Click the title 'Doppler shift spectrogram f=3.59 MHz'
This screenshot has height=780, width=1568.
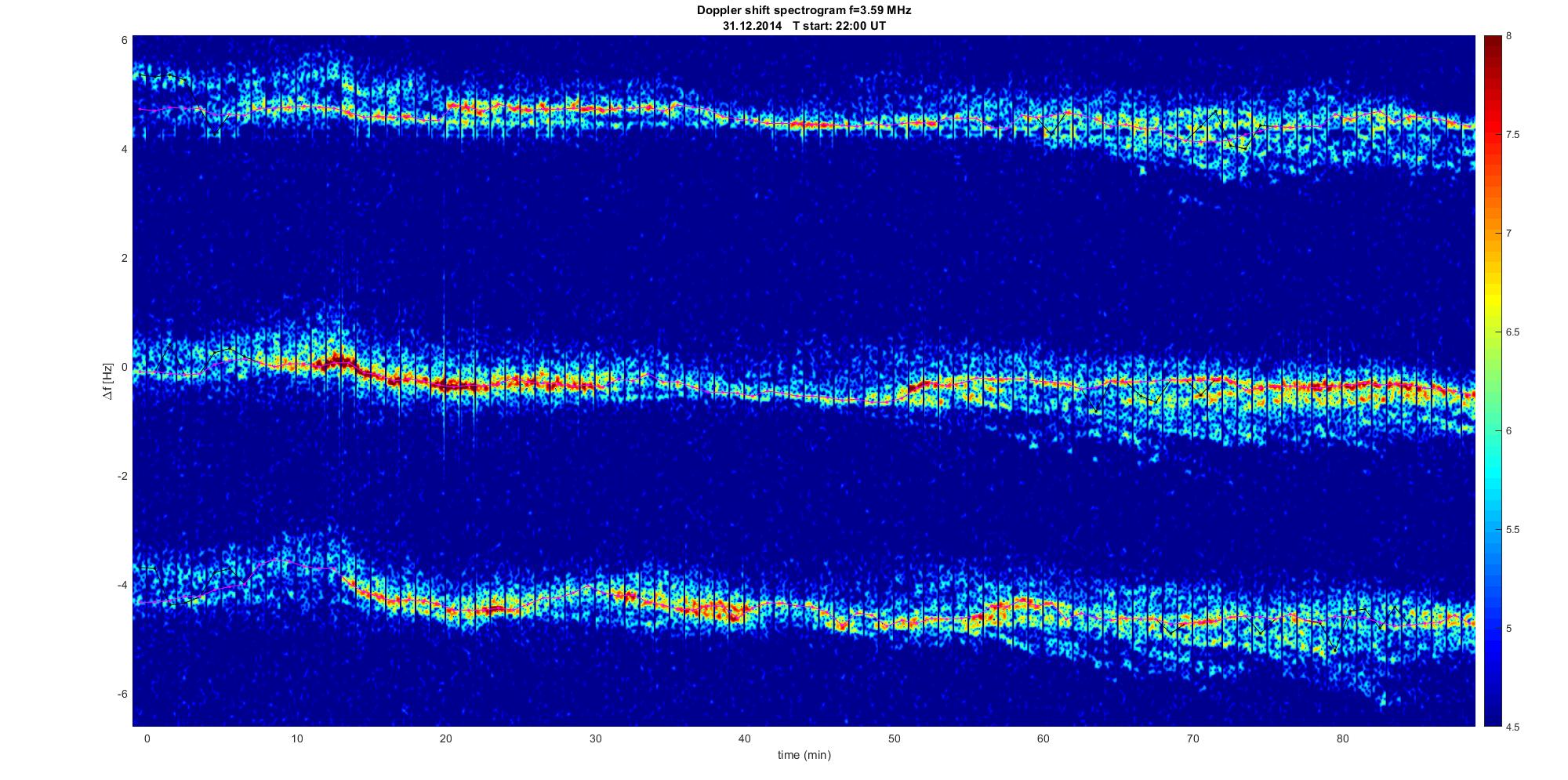(804, 11)
